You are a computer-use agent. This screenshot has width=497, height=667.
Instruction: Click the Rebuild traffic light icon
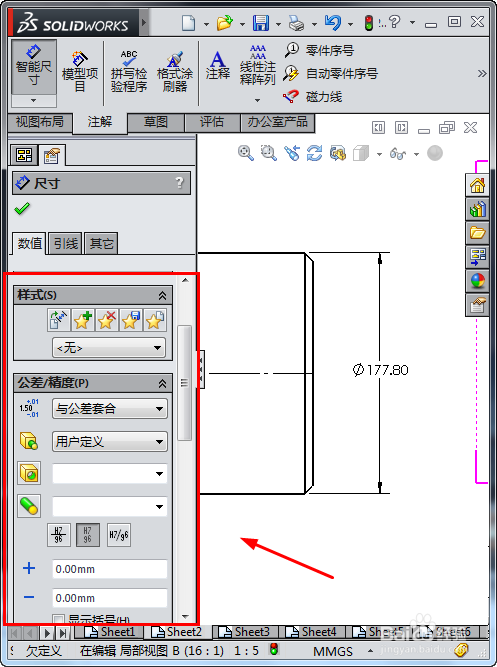point(368,23)
